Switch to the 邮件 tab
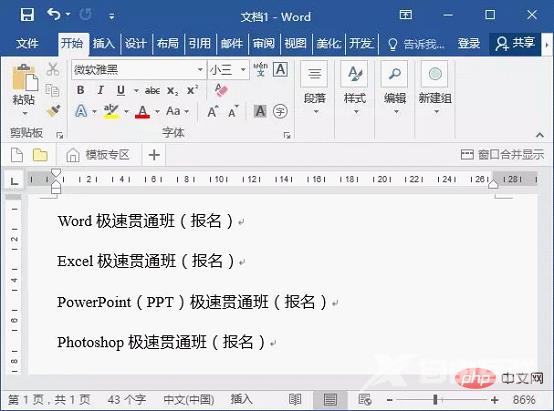This screenshot has width=554, height=411. coord(231,43)
